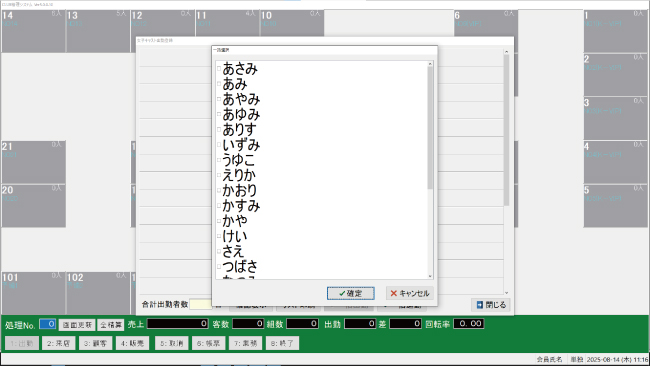Click the attendance window's vertical scrollbar thumb
This screenshot has width=650, height=366.
click(506, 130)
